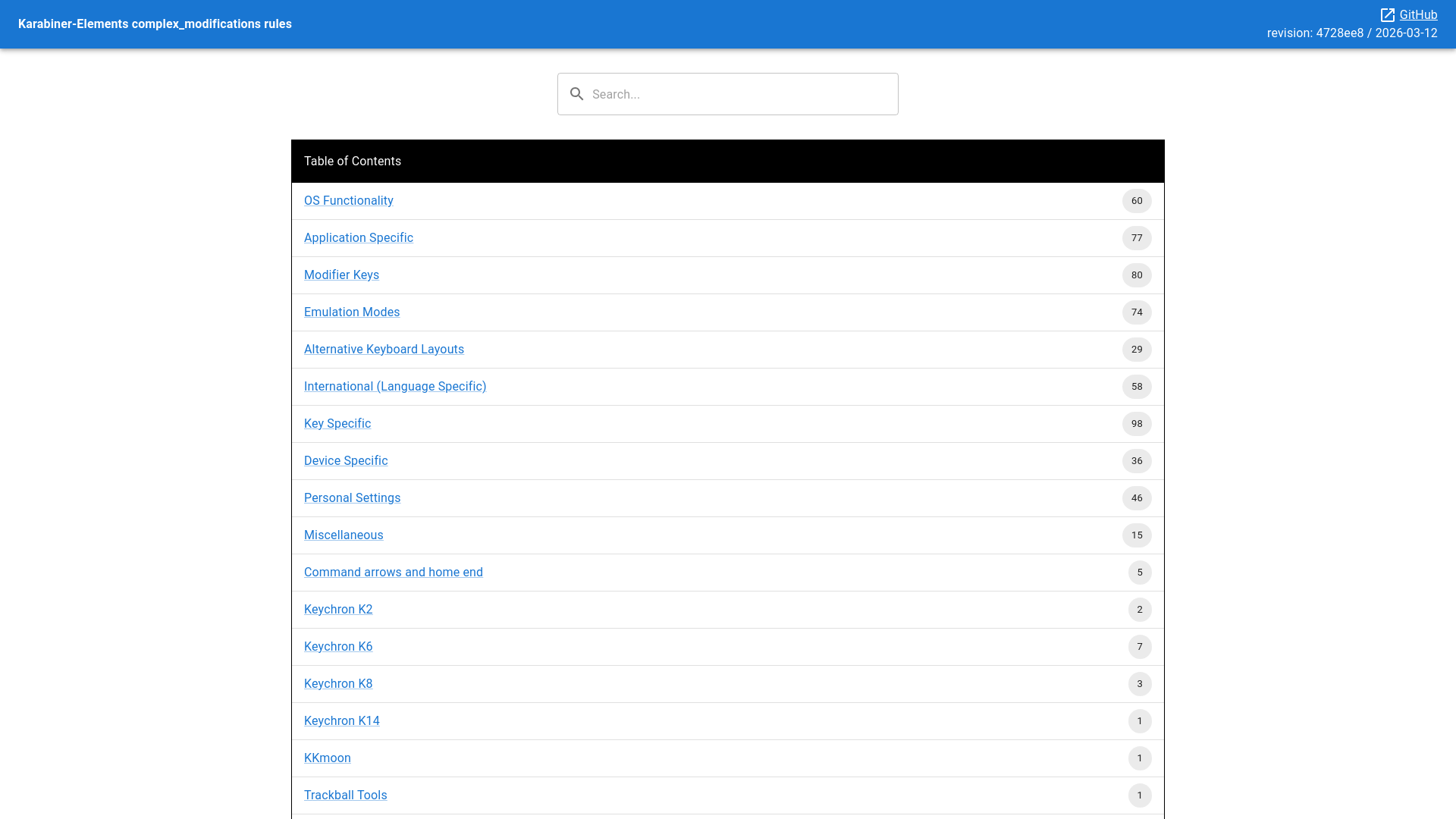Go to Application Specific category
The width and height of the screenshot is (1456, 819).
(359, 238)
